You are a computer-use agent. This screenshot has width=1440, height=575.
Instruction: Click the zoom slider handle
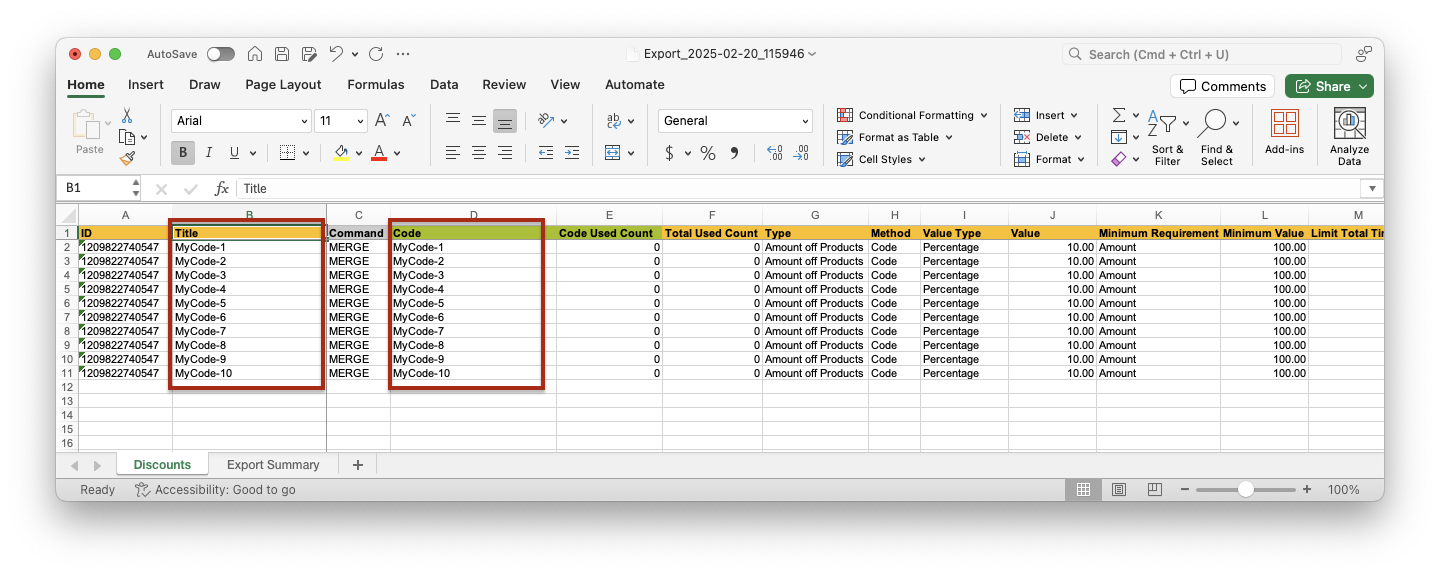[1245, 490]
